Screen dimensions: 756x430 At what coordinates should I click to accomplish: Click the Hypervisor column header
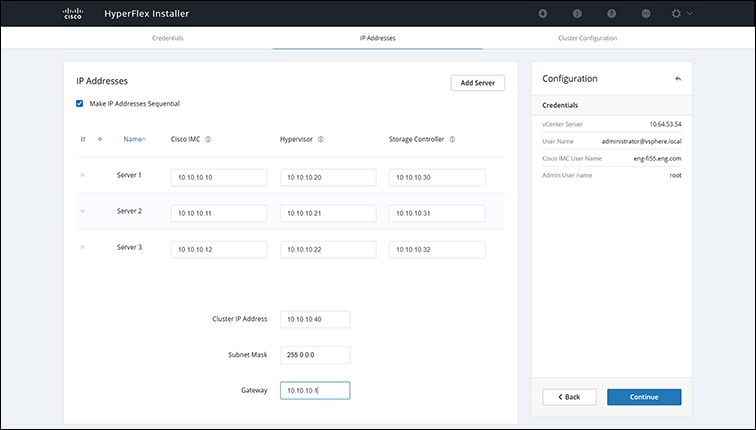tap(297, 139)
